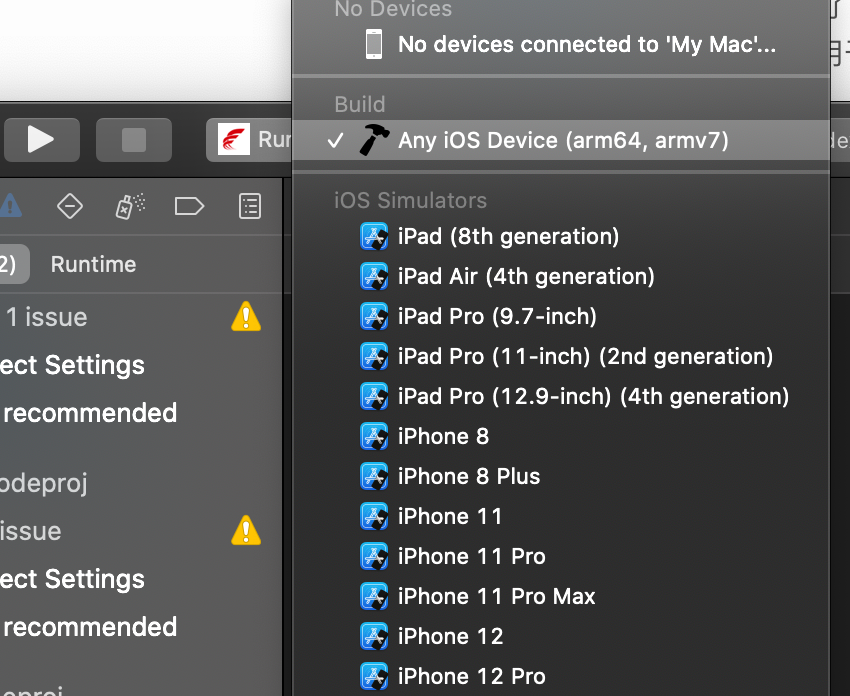
Task: Click No devices connected to My Mac item
Action: click(x=586, y=44)
